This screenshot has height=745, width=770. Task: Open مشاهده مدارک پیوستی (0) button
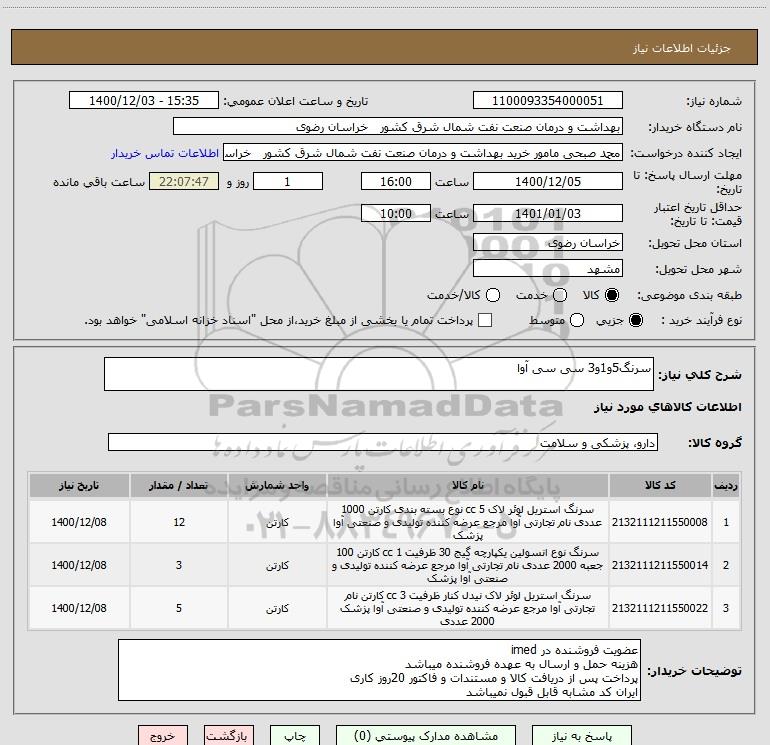(426, 736)
